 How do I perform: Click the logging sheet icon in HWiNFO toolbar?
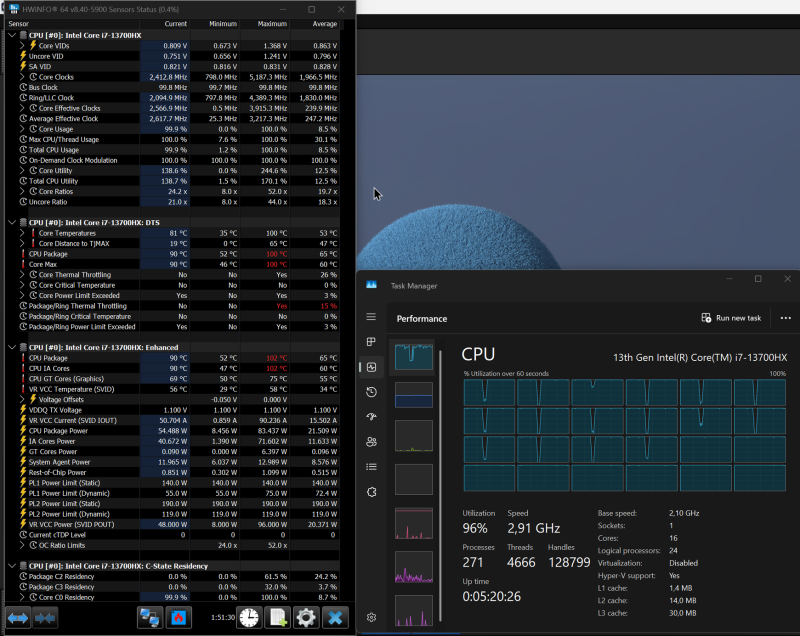pos(278,618)
